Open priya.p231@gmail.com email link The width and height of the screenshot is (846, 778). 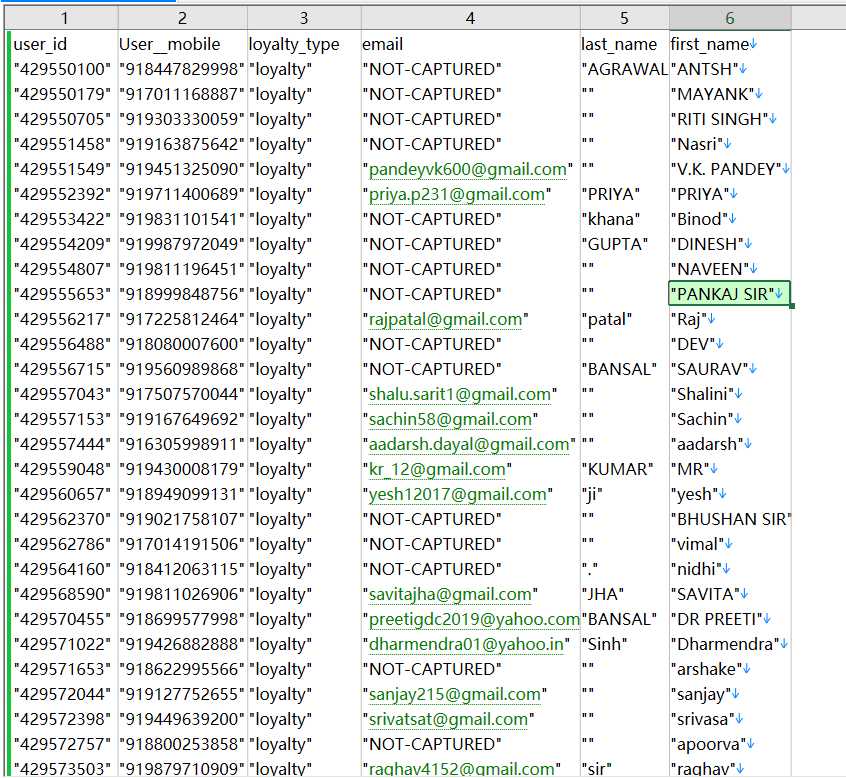(x=456, y=194)
